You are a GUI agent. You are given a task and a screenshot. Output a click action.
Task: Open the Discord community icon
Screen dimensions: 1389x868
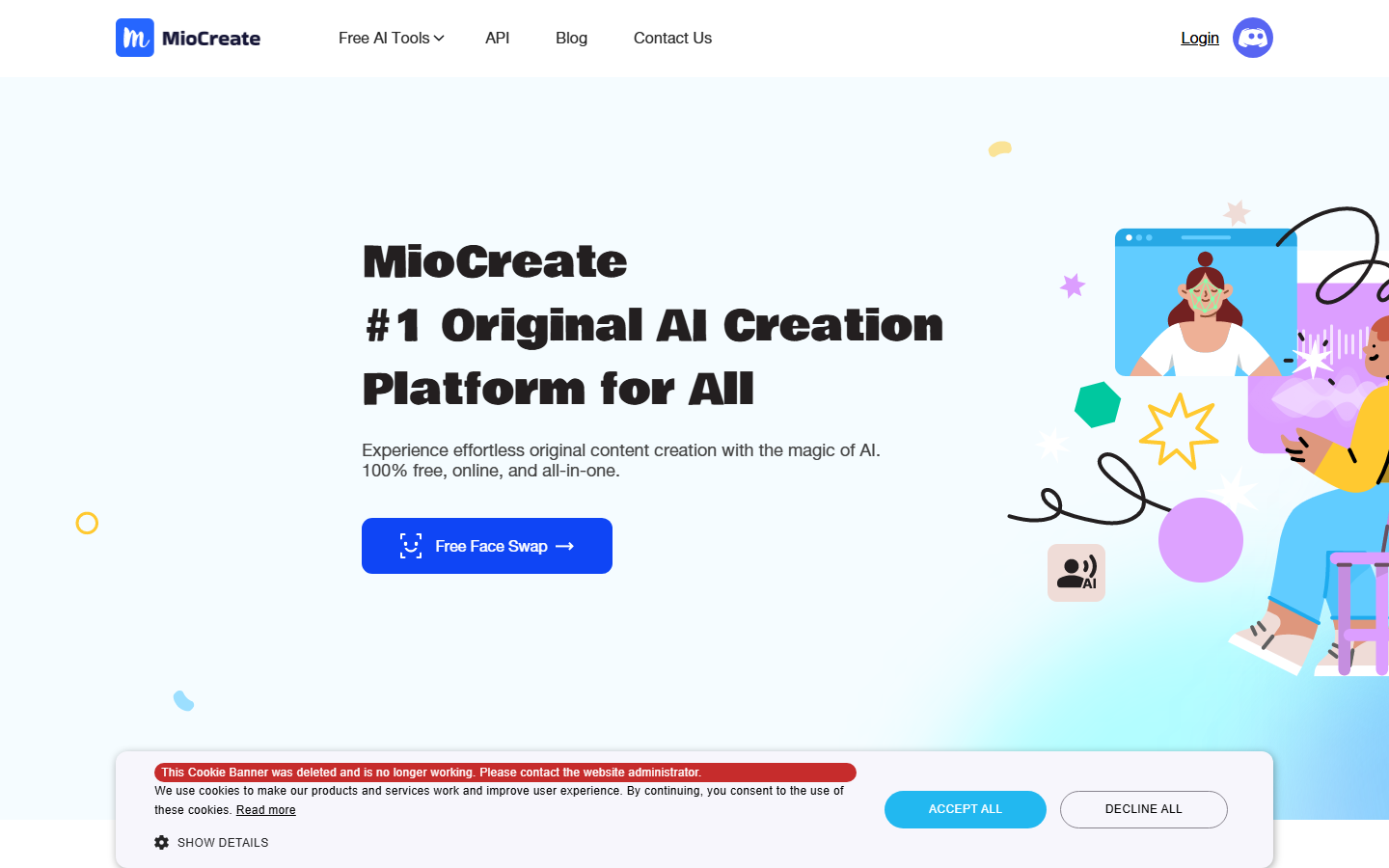[x=1253, y=38]
